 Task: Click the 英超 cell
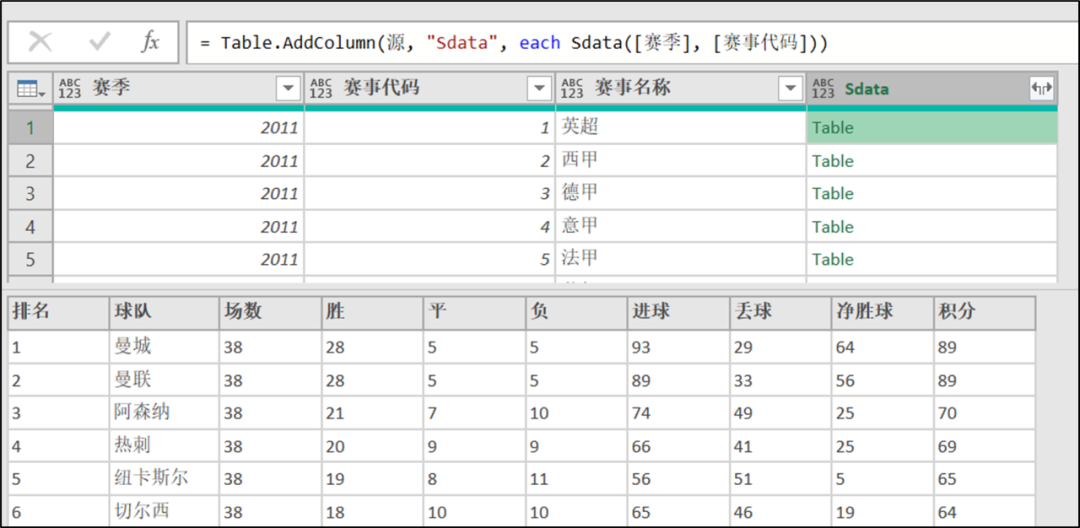point(681,128)
